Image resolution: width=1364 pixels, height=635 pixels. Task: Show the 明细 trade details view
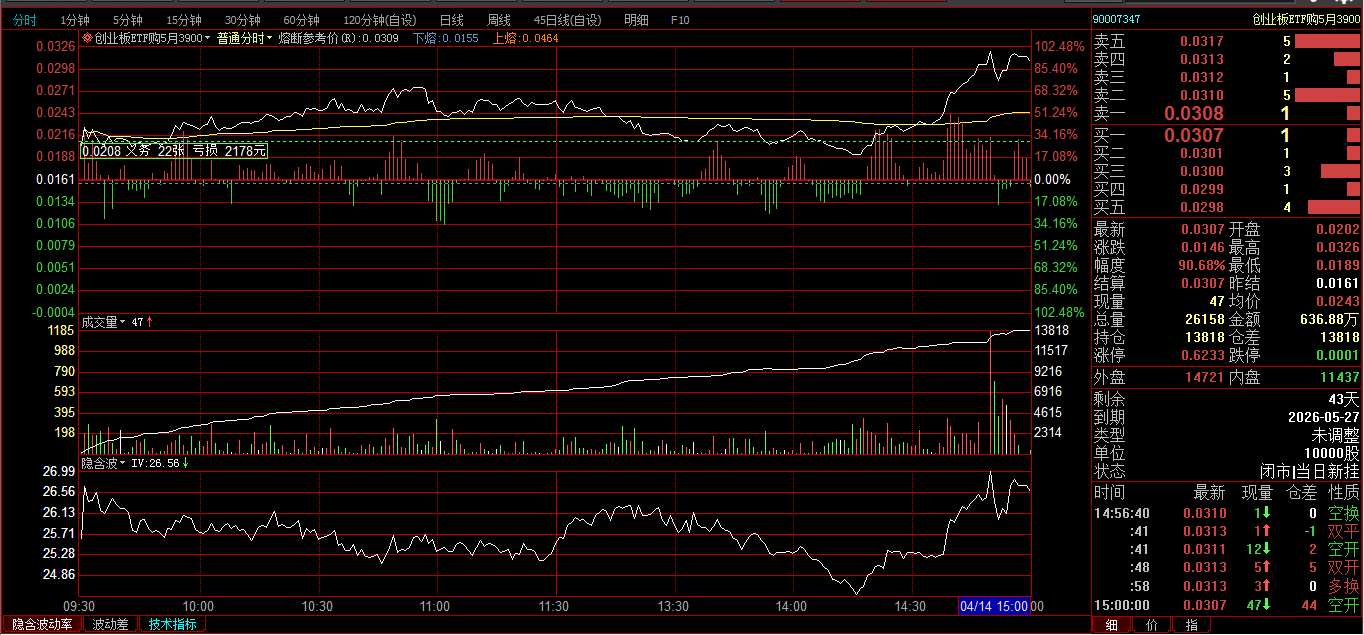click(636, 20)
